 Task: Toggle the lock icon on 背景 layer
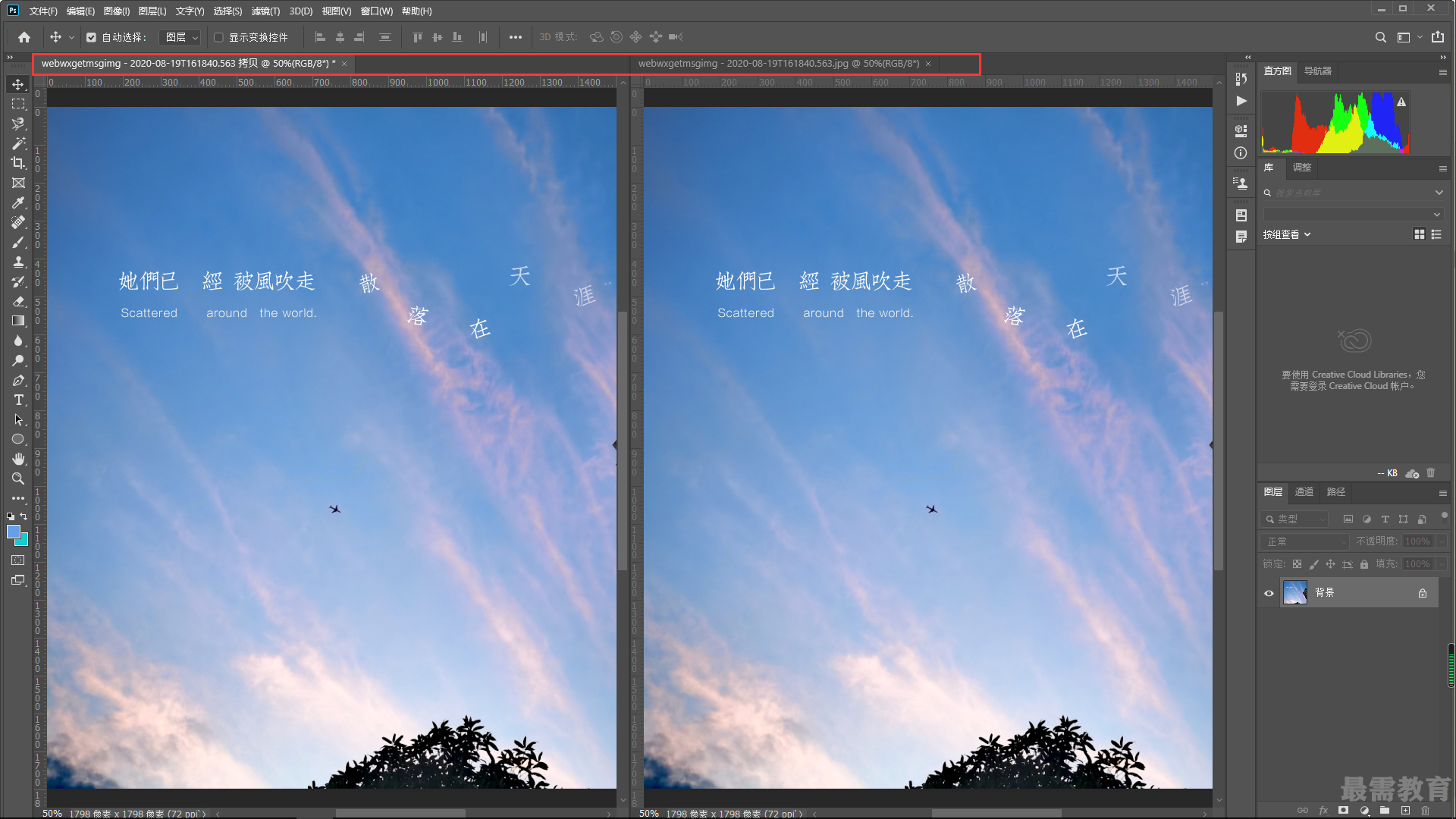coord(1423,593)
